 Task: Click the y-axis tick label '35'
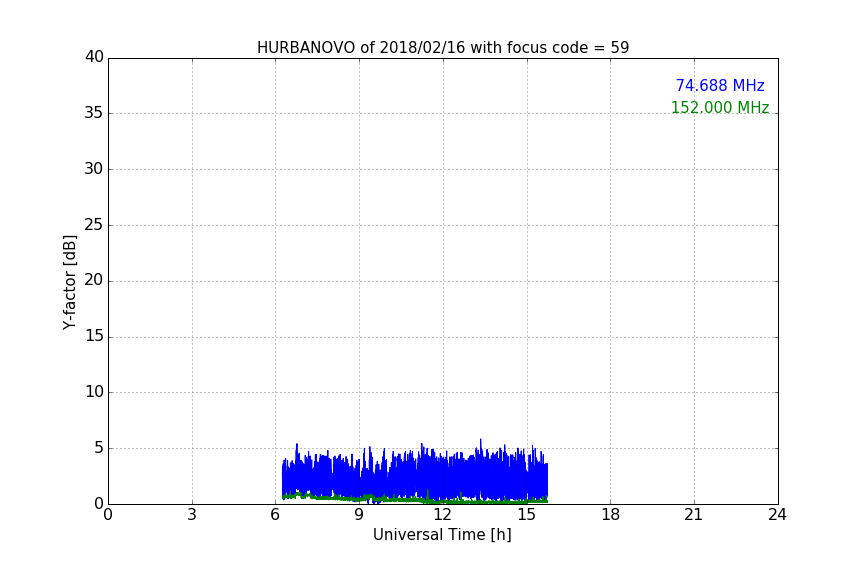(x=94, y=113)
